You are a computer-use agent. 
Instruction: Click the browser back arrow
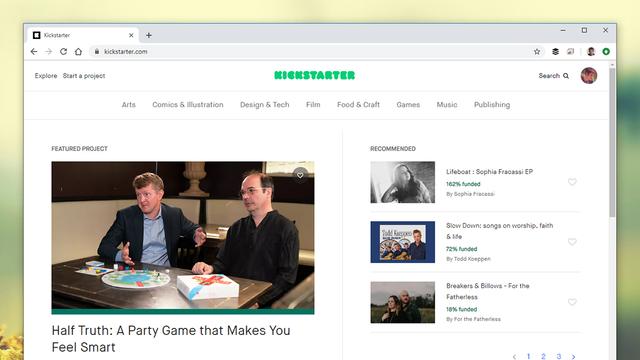[x=34, y=51]
